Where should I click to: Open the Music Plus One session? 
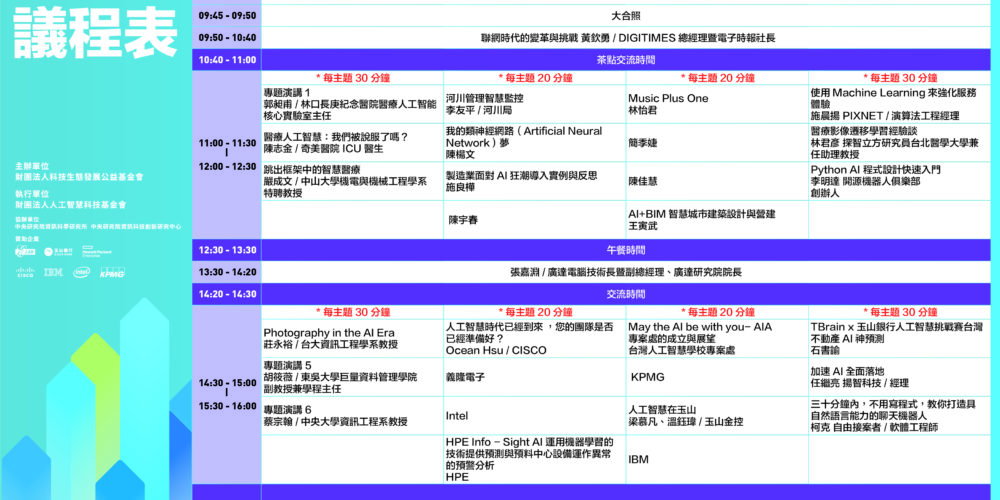tap(668, 105)
